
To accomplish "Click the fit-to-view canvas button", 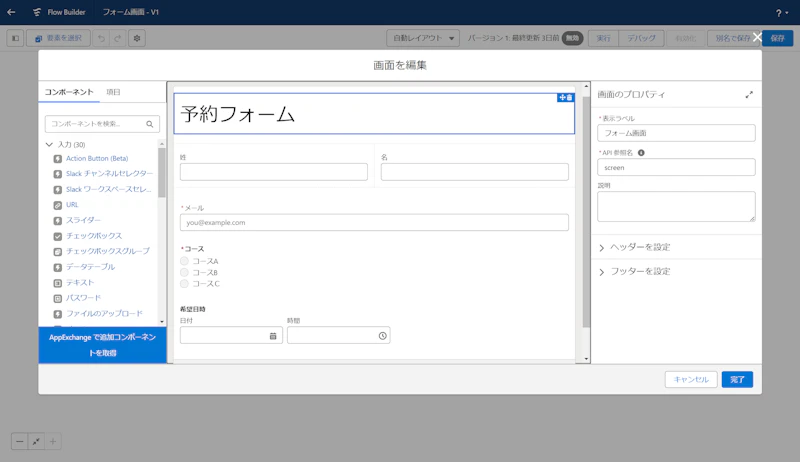I will pos(36,442).
